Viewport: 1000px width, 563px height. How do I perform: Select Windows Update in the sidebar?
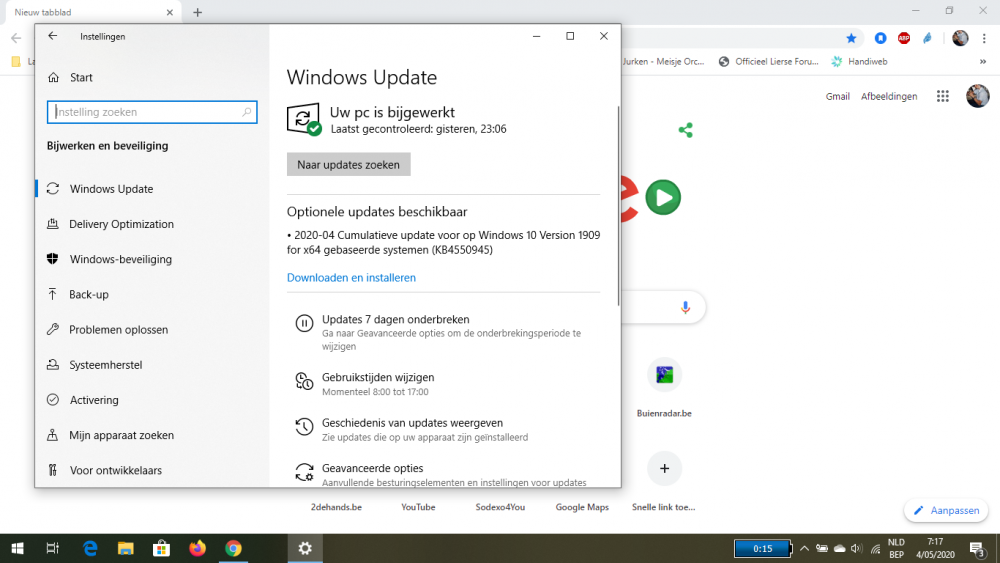[152, 189]
